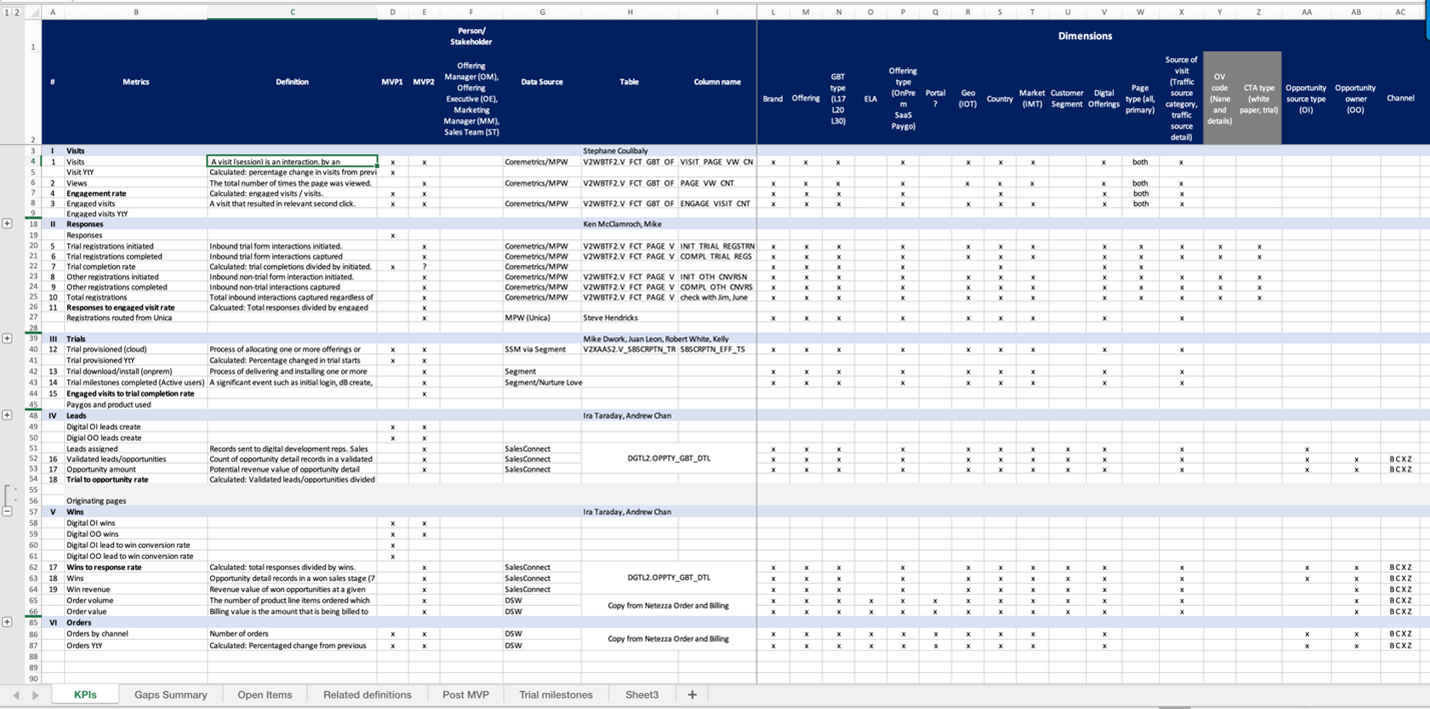
Task: Click the CTA type header cell
Action: [x=1259, y=98]
